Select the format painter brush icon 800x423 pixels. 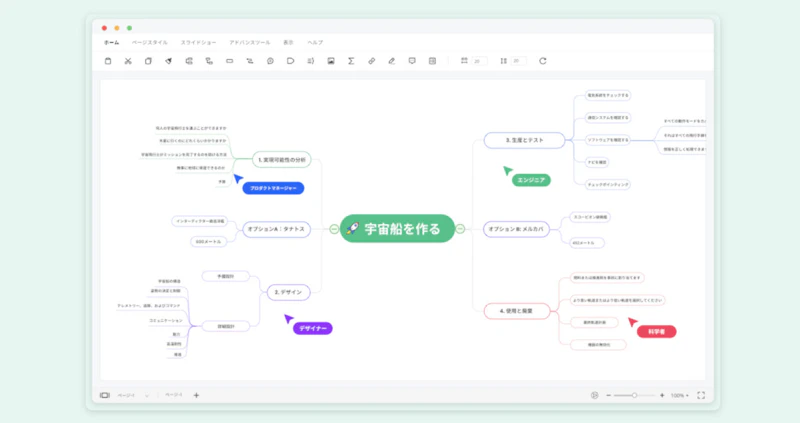point(168,61)
